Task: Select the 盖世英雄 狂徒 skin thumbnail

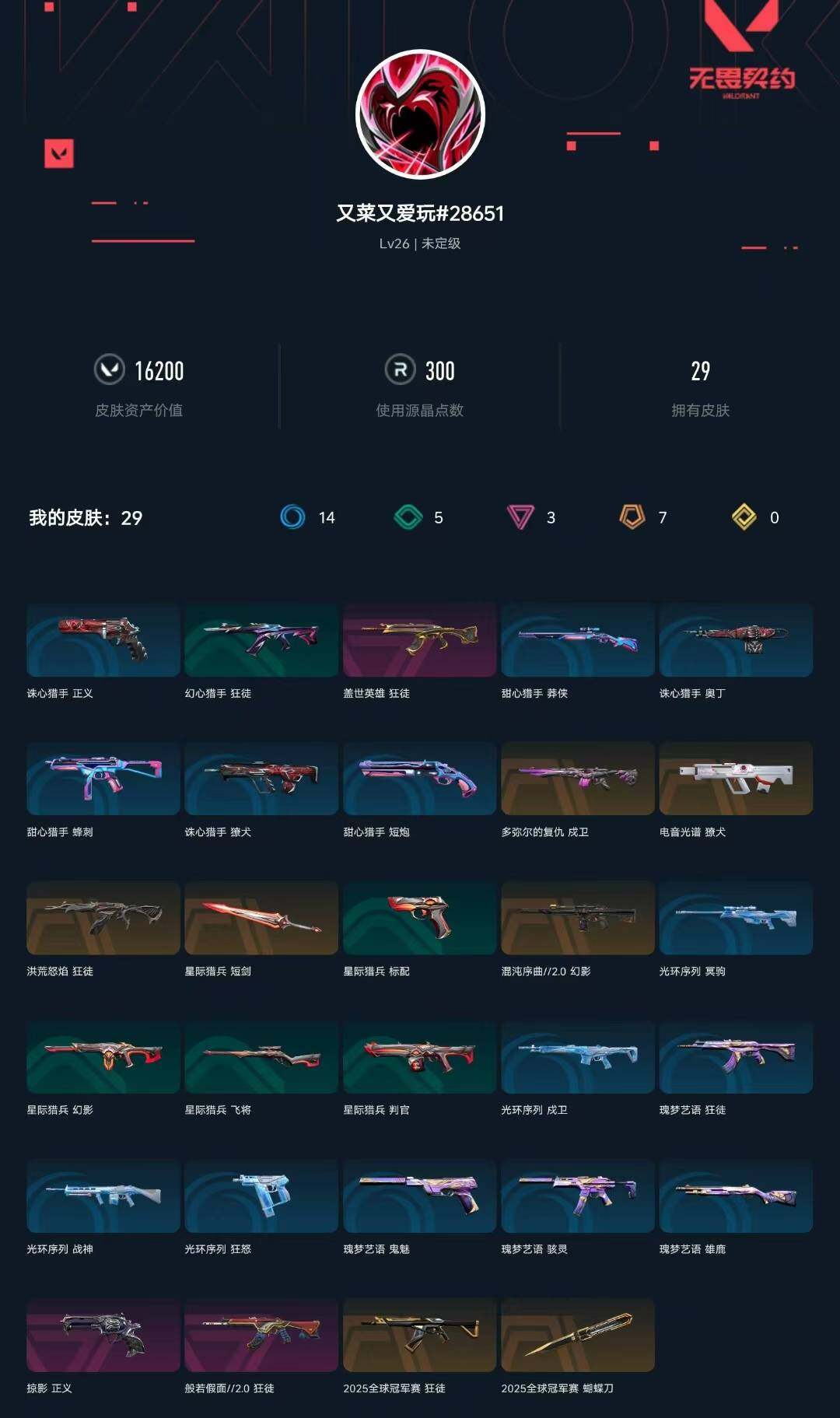Action: pyautogui.click(x=420, y=639)
